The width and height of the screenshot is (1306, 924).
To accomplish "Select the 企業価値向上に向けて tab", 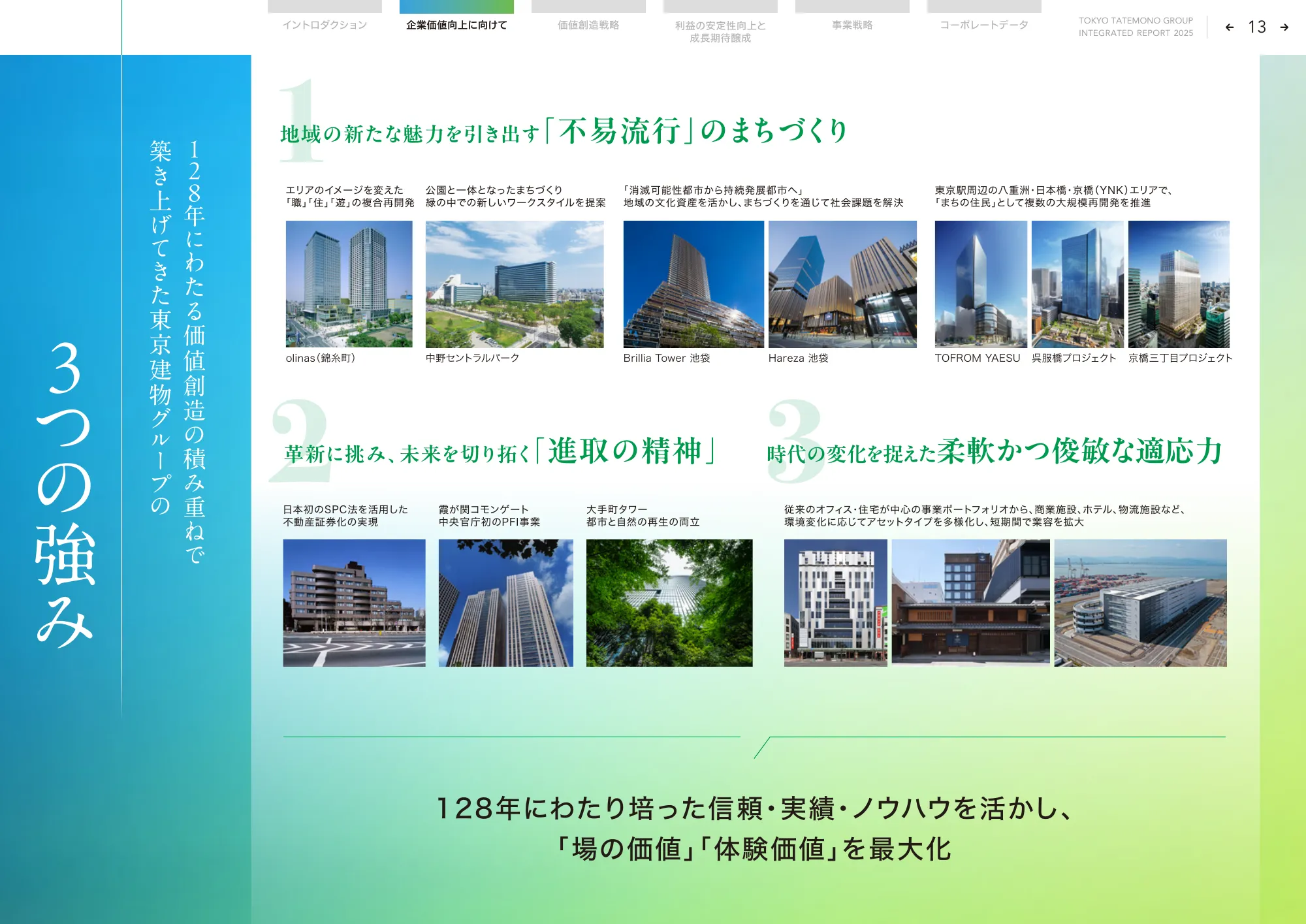I will (x=456, y=25).
